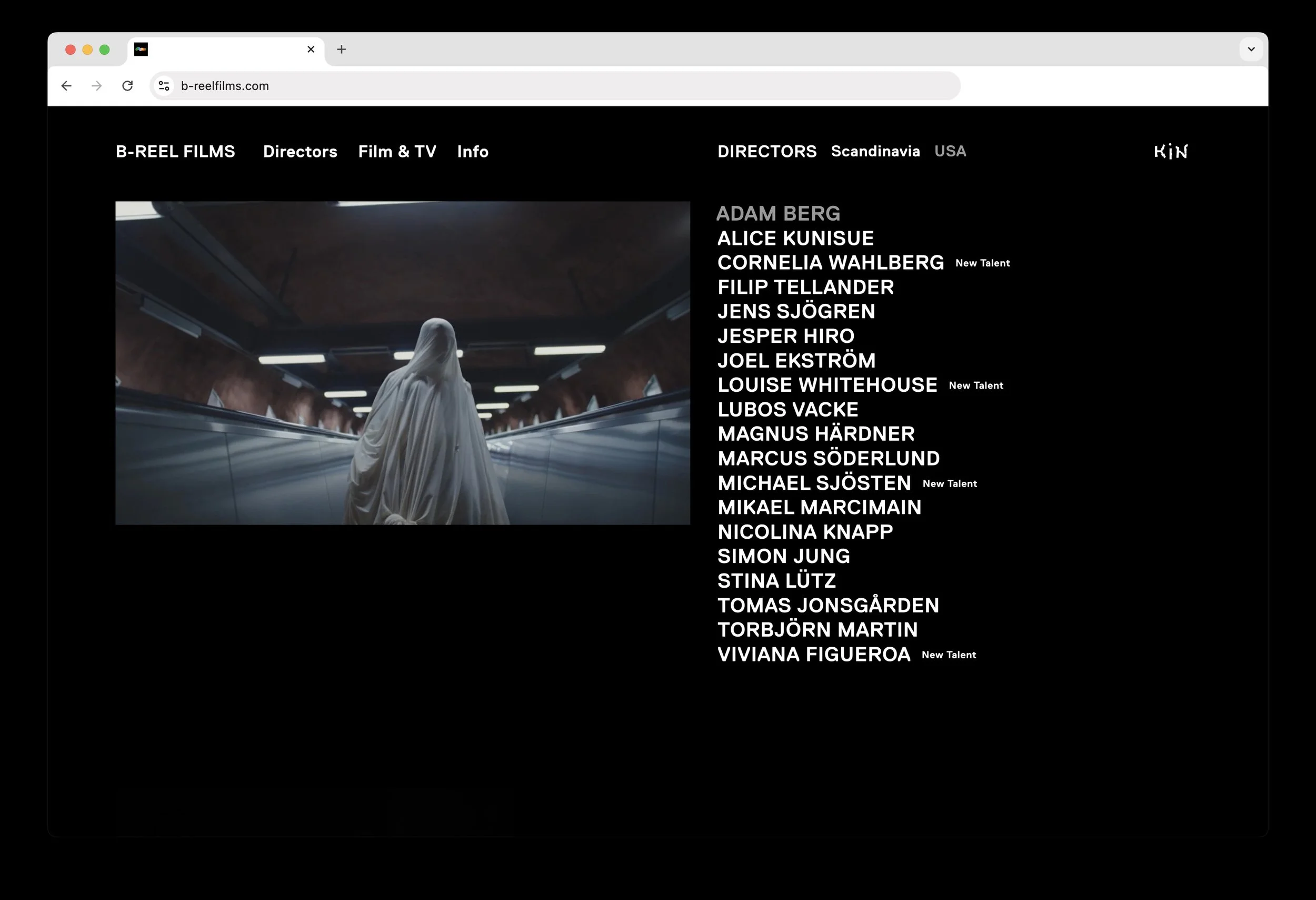This screenshot has height=900, width=1316.
Task: Click the B-Reel favicon on the tab
Action: [142, 50]
